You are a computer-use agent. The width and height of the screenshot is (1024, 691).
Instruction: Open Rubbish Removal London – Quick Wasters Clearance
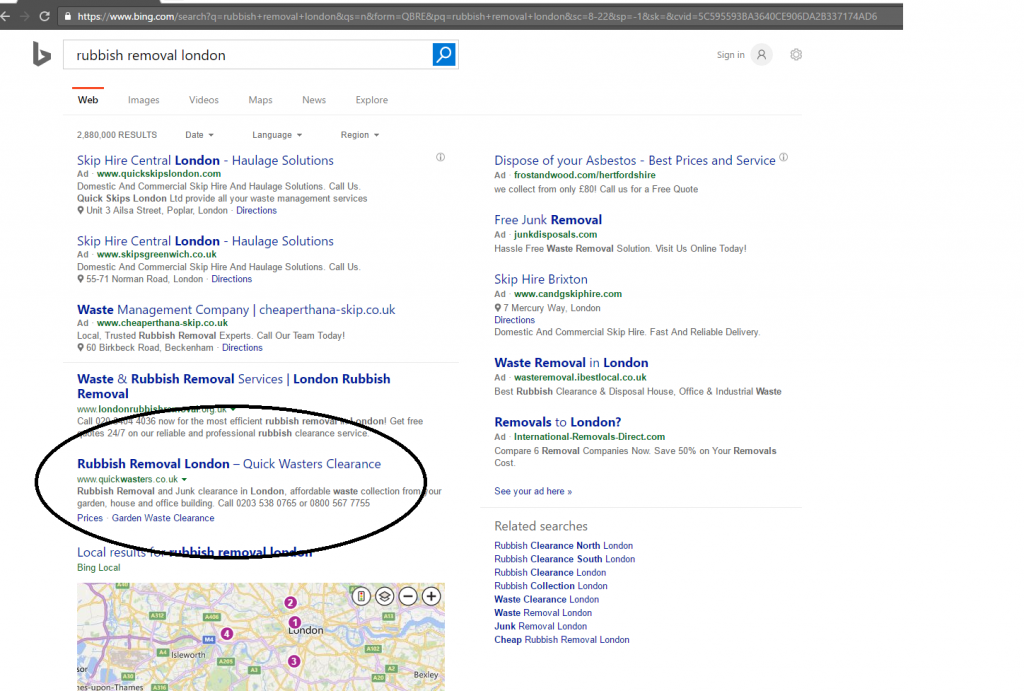(x=229, y=464)
